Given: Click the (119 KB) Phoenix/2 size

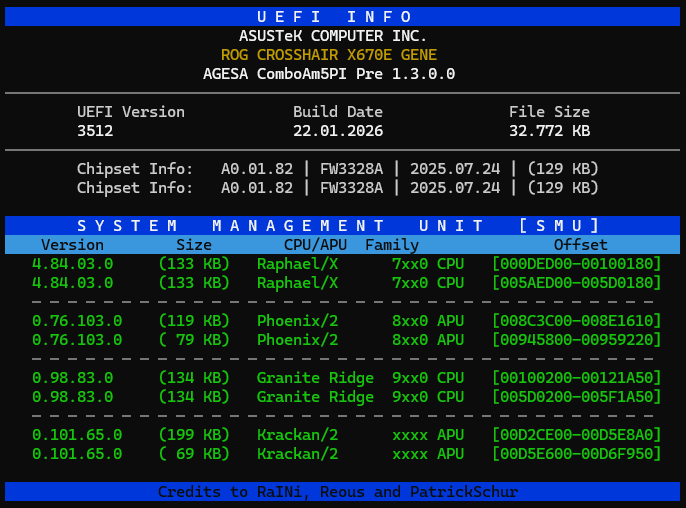Looking at the screenshot, I should pos(194,321).
